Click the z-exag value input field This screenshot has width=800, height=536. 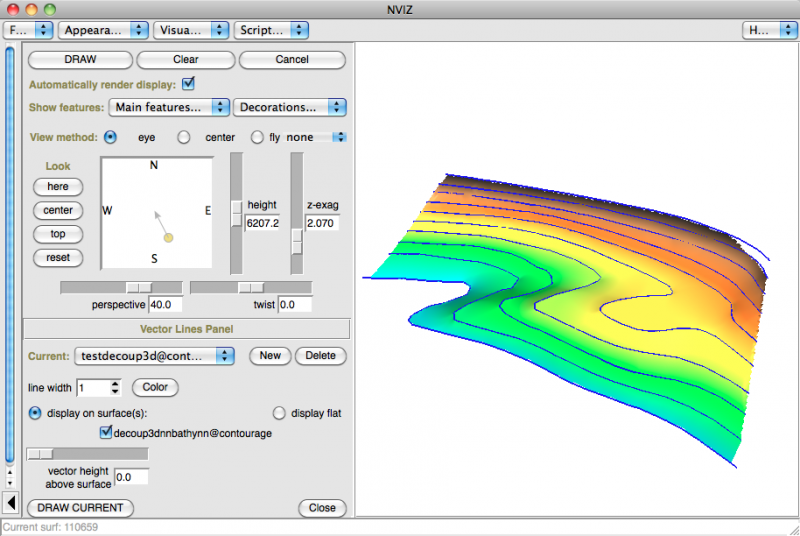pos(322,223)
